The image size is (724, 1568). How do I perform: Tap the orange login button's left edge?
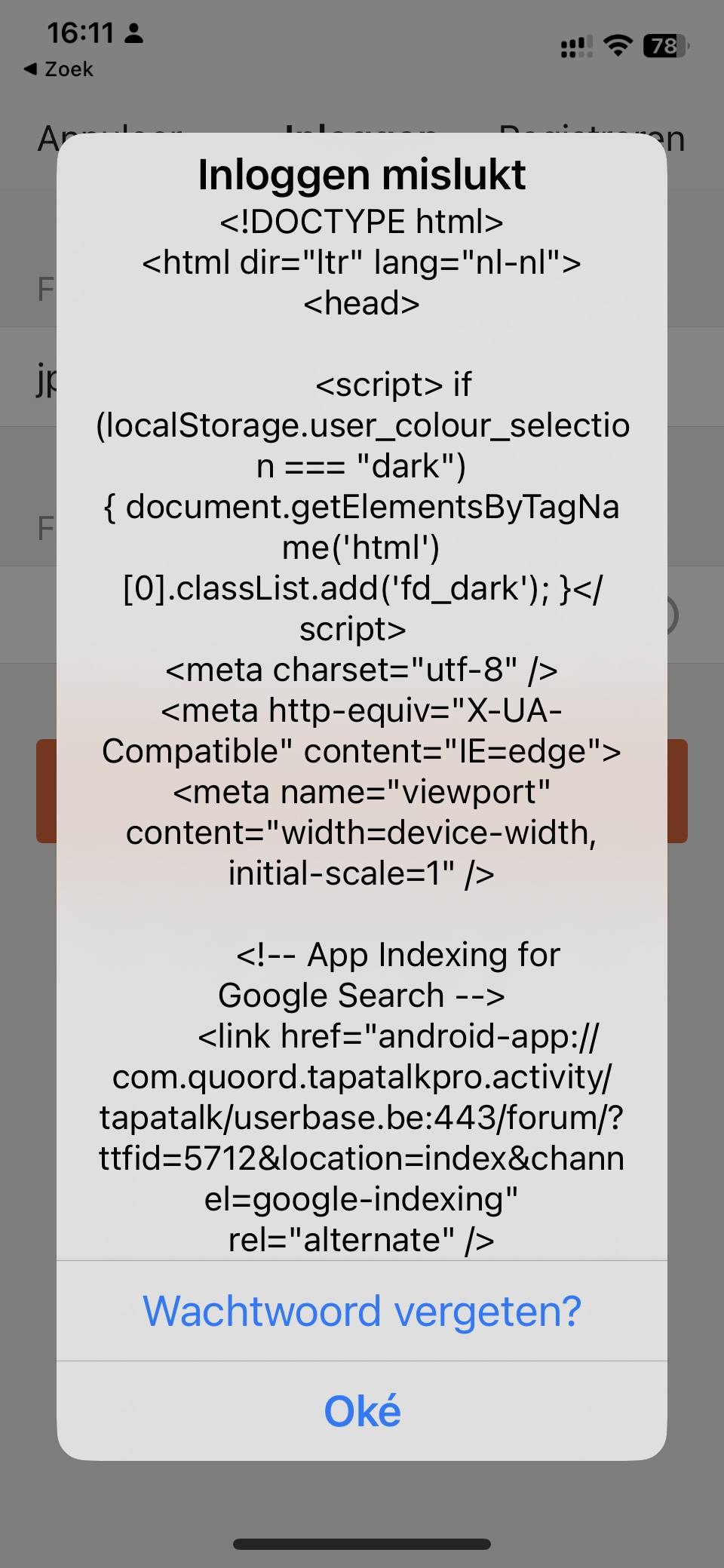pyautogui.click(x=46, y=790)
